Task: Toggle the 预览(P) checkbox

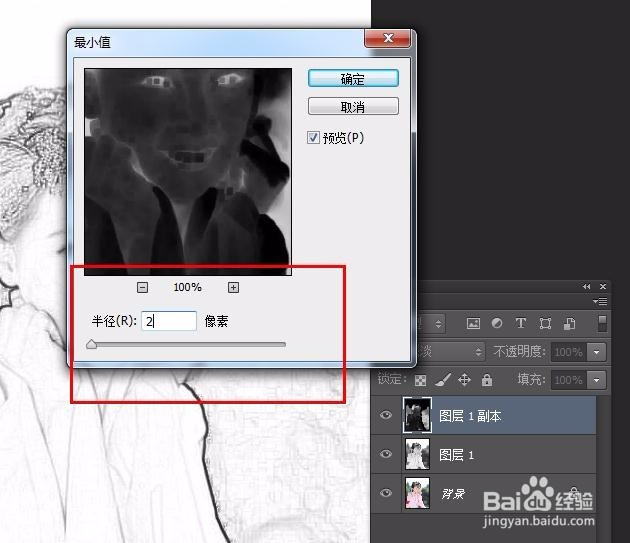Action: (313, 138)
